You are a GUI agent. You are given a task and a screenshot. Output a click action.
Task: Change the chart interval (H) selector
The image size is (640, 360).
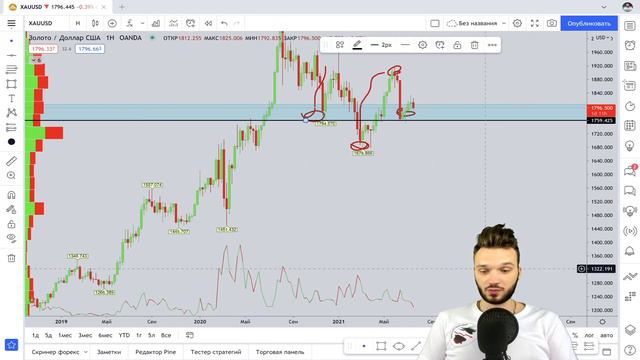(78, 23)
